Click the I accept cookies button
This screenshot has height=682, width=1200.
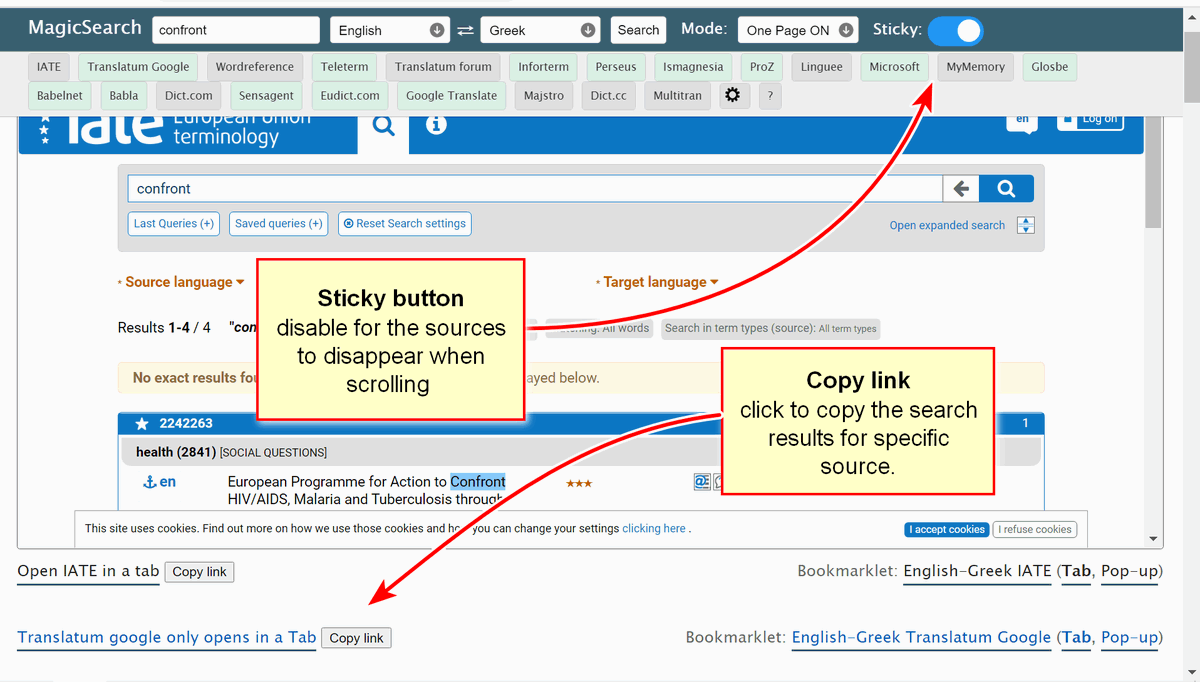(946, 529)
